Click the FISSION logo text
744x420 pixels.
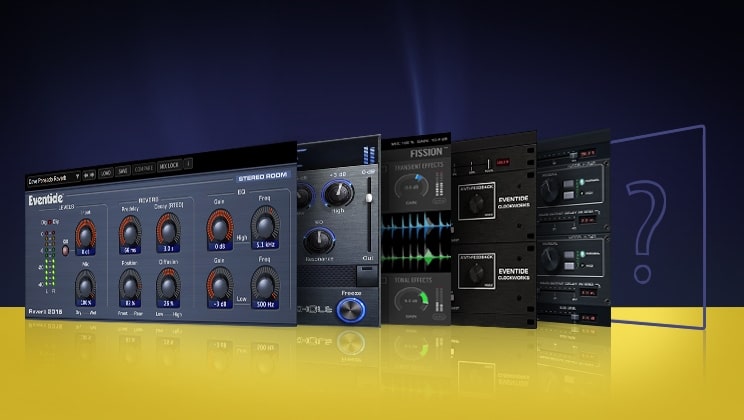tap(426, 153)
